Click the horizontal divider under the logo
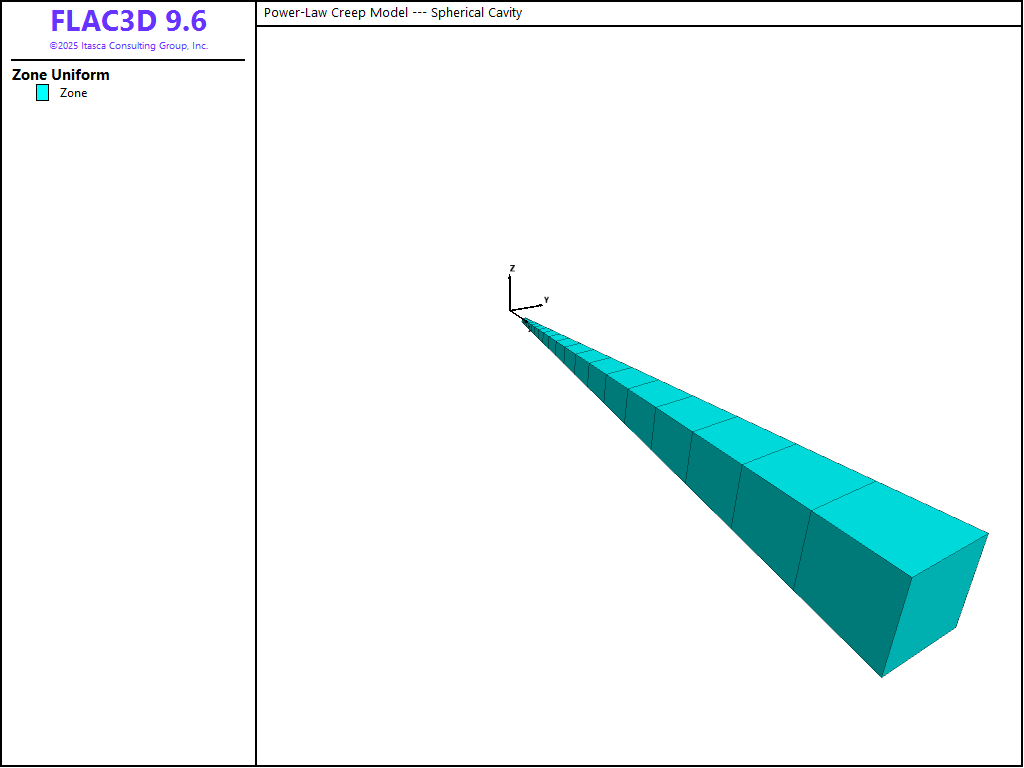The height and width of the screenshot is (768, 1024). tap(128, 60)
